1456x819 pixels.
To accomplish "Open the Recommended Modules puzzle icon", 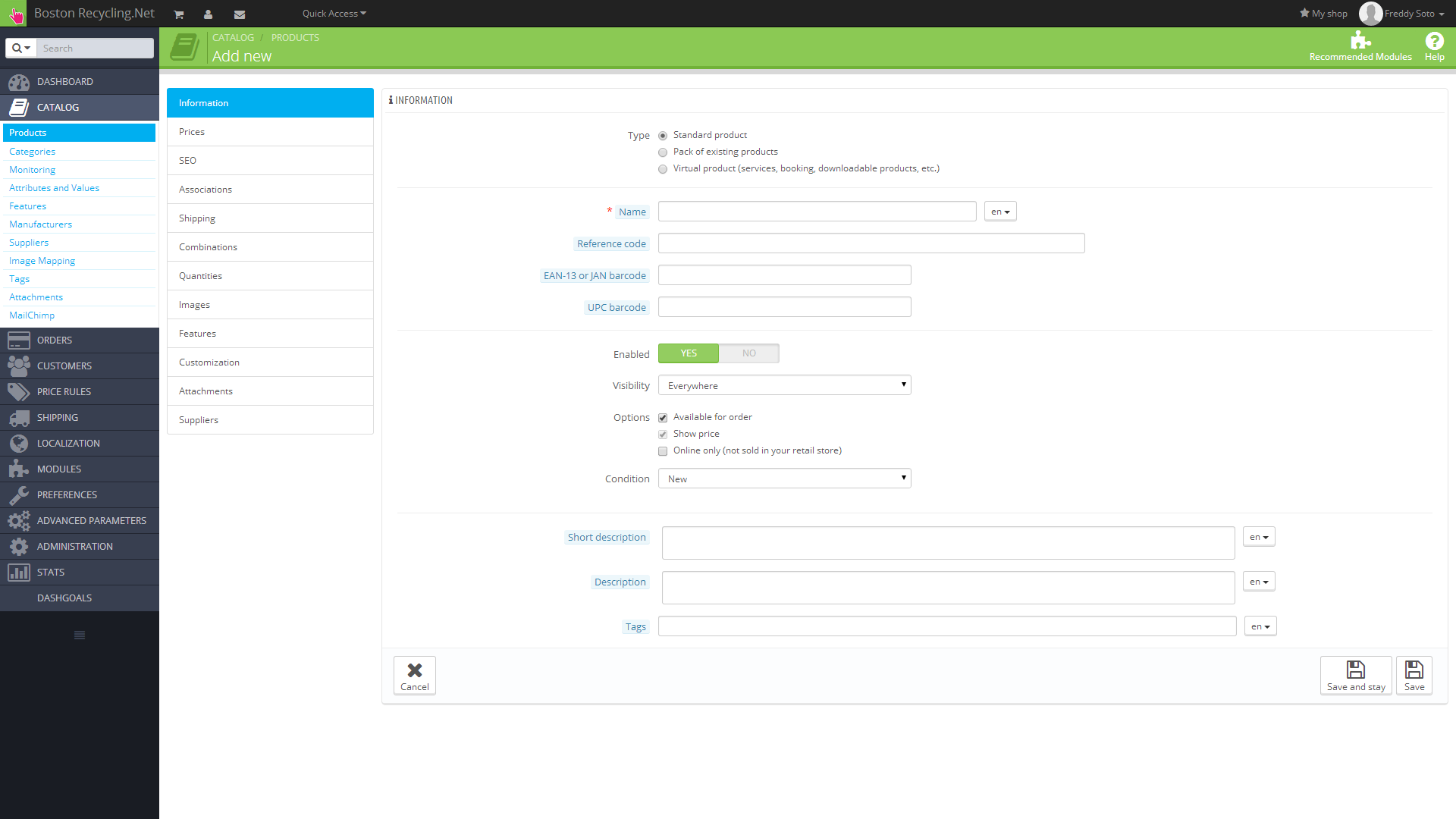I will click(x=1360, y=41).
